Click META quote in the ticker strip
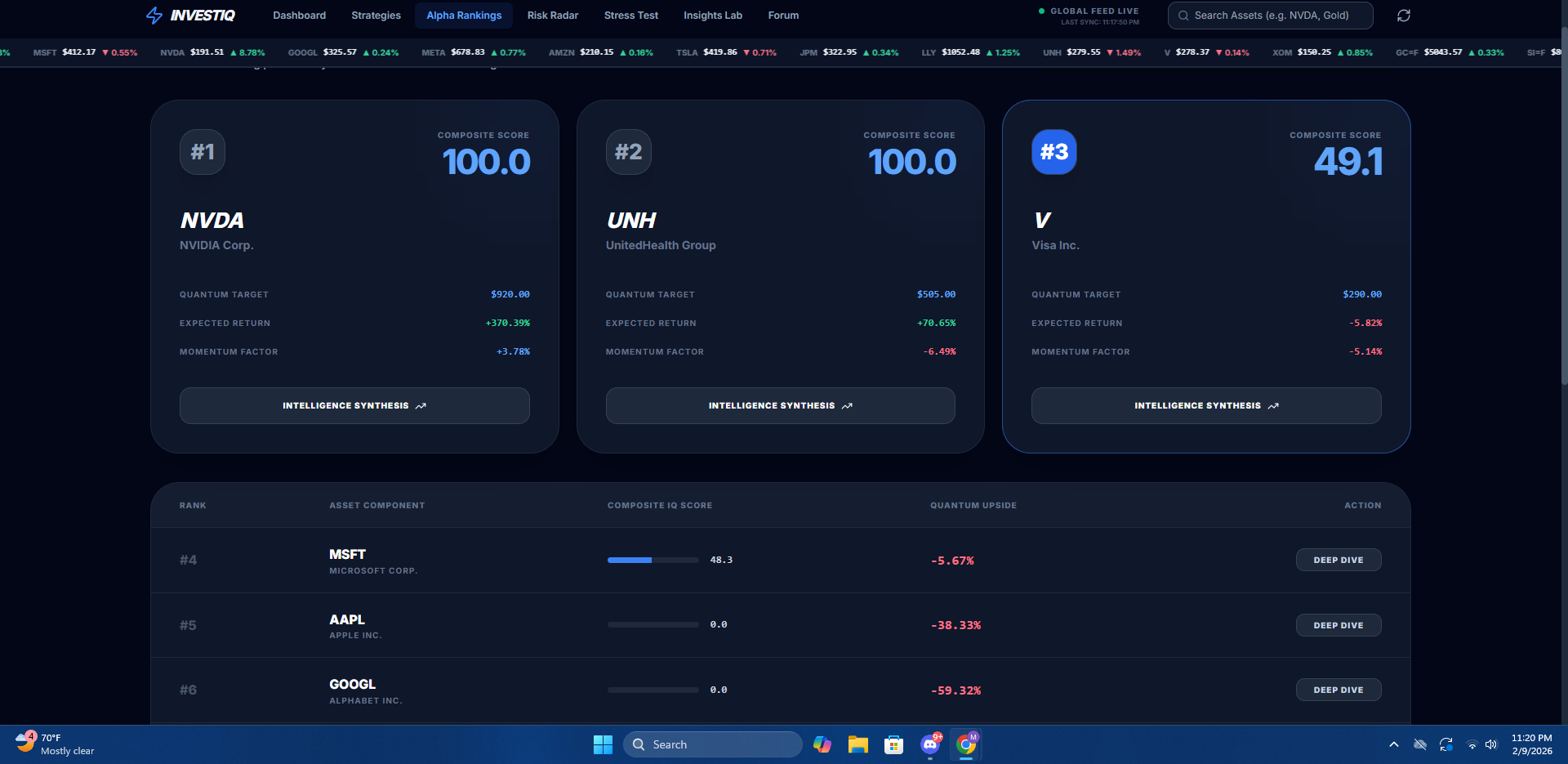This screenshot has height=764, width=1568. (x=474, y=52)
